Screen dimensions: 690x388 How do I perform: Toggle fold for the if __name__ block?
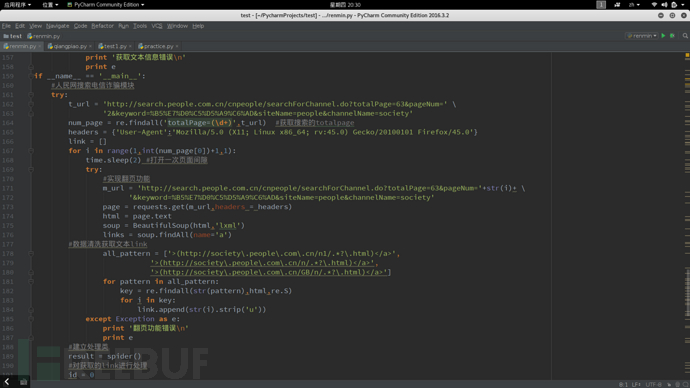coord(31,76)
